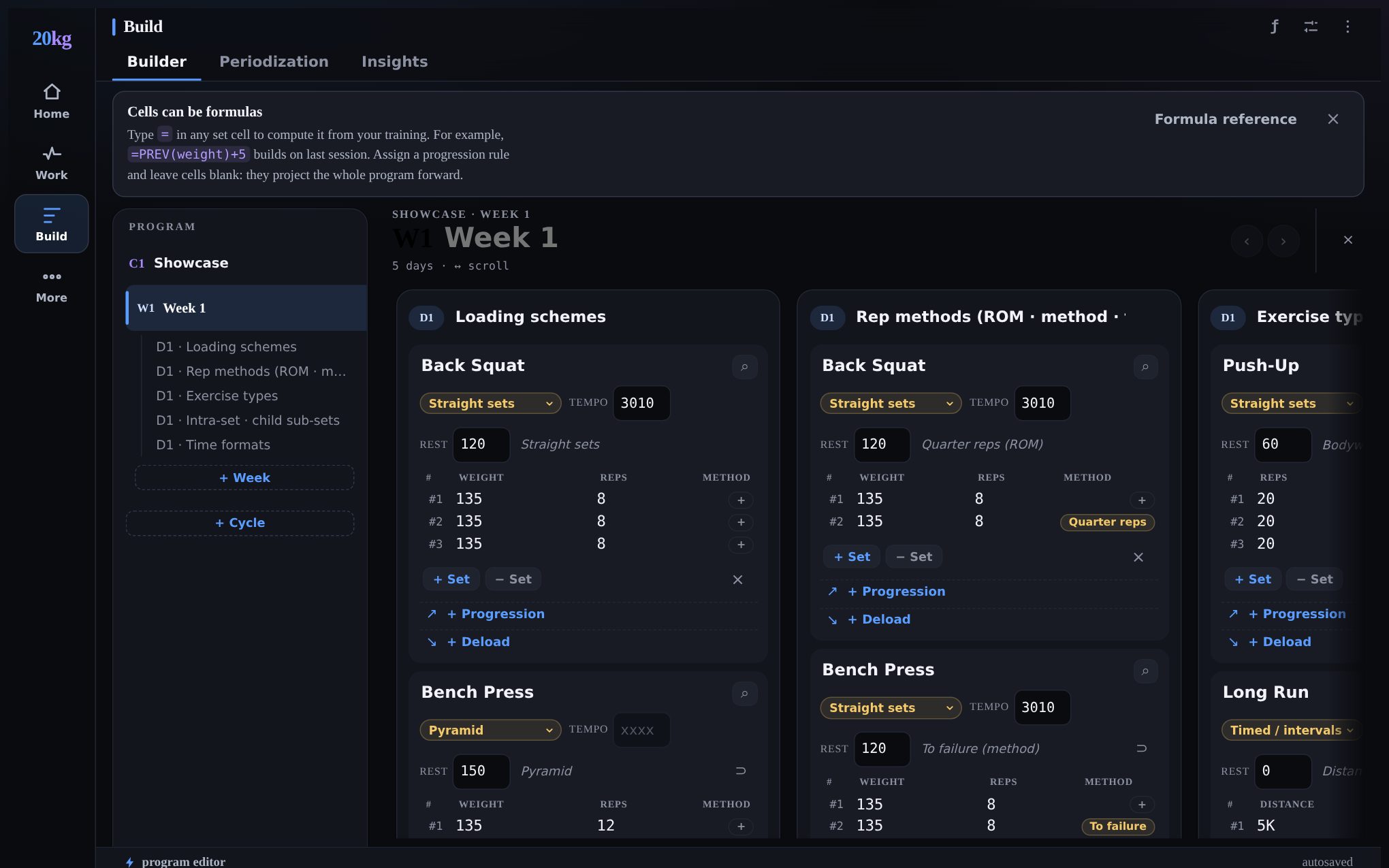Image resolution: width=1389 pixels, height=868 pixels.
Task: Edit Long Run distance 5K cell
Action: pyautogui.click(x=1266, y=826)
